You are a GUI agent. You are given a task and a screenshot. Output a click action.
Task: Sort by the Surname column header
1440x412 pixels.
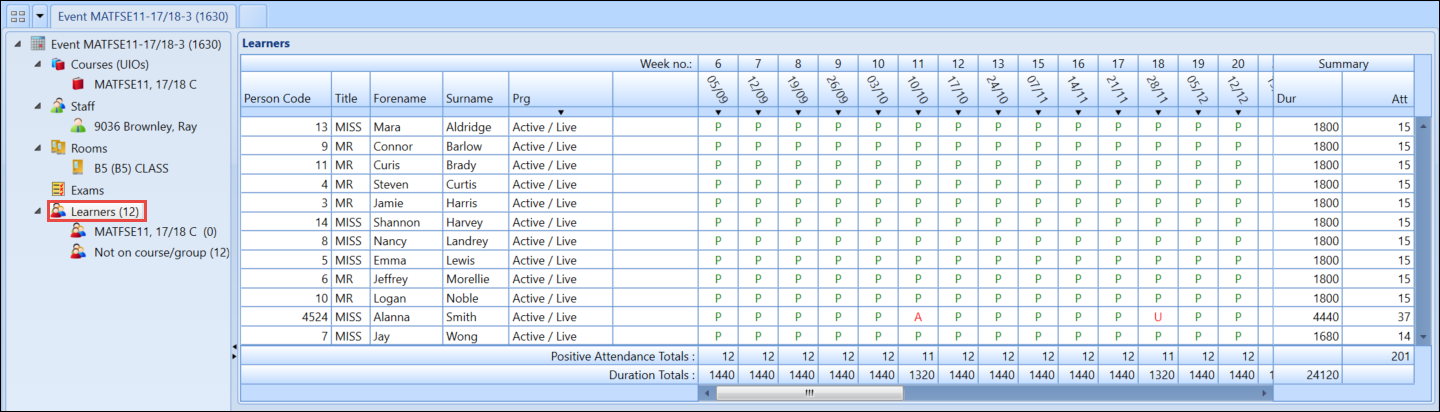coord(475,94)
